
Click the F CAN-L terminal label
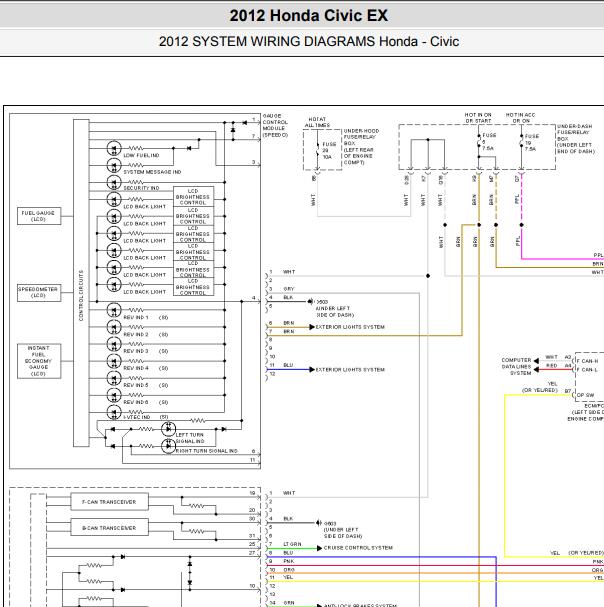click(587, 370)
